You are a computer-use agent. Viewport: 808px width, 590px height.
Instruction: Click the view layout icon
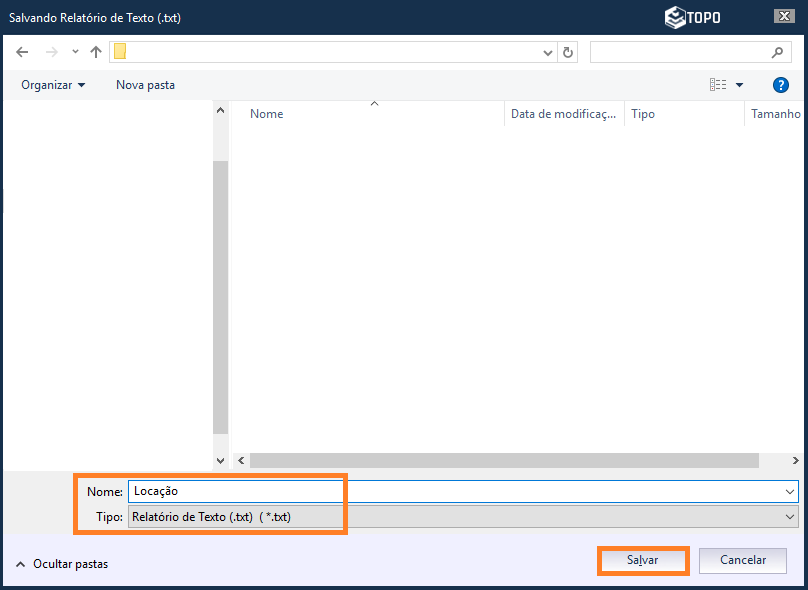click(718, 85)
